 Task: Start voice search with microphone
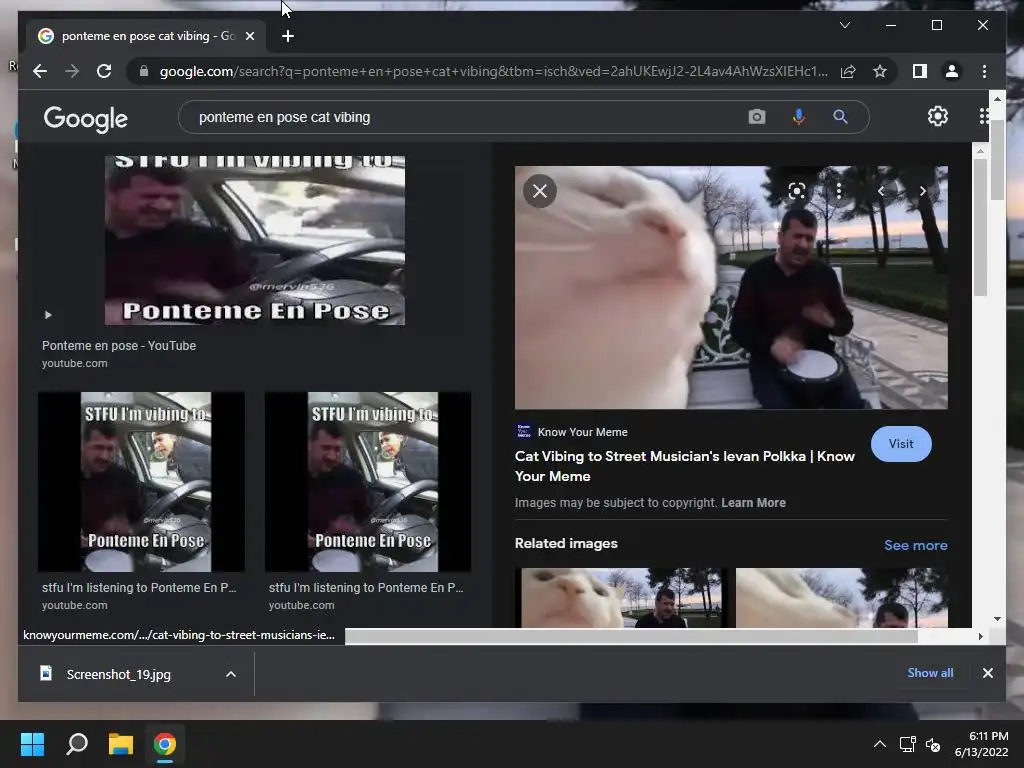coord(798,117)
